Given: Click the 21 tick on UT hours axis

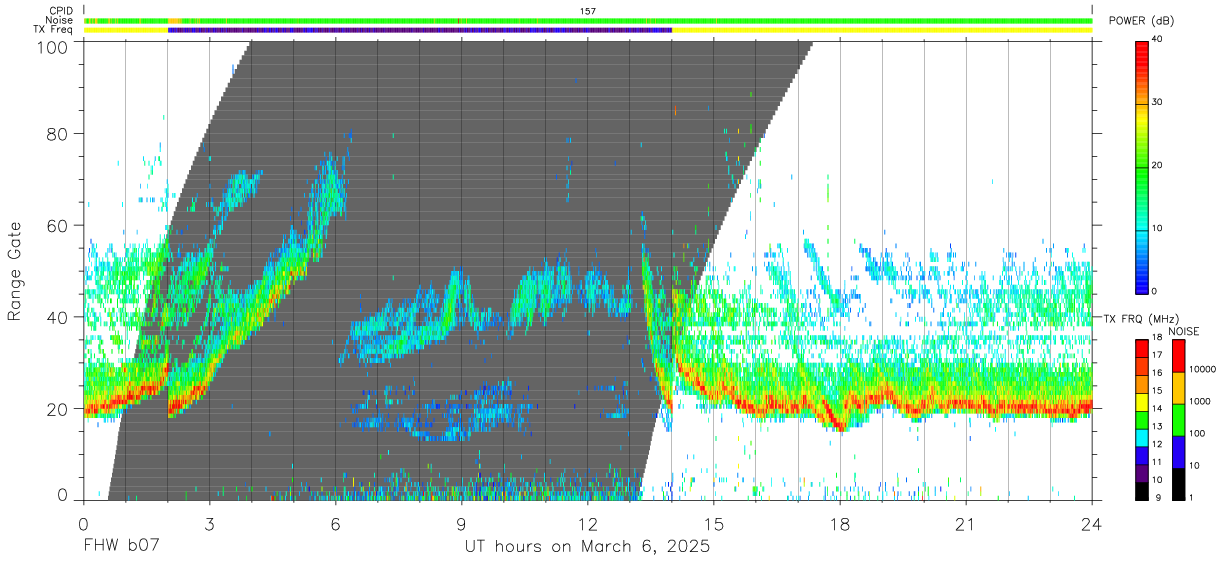Looking at the screenshot, I should [x=966, y=523].
